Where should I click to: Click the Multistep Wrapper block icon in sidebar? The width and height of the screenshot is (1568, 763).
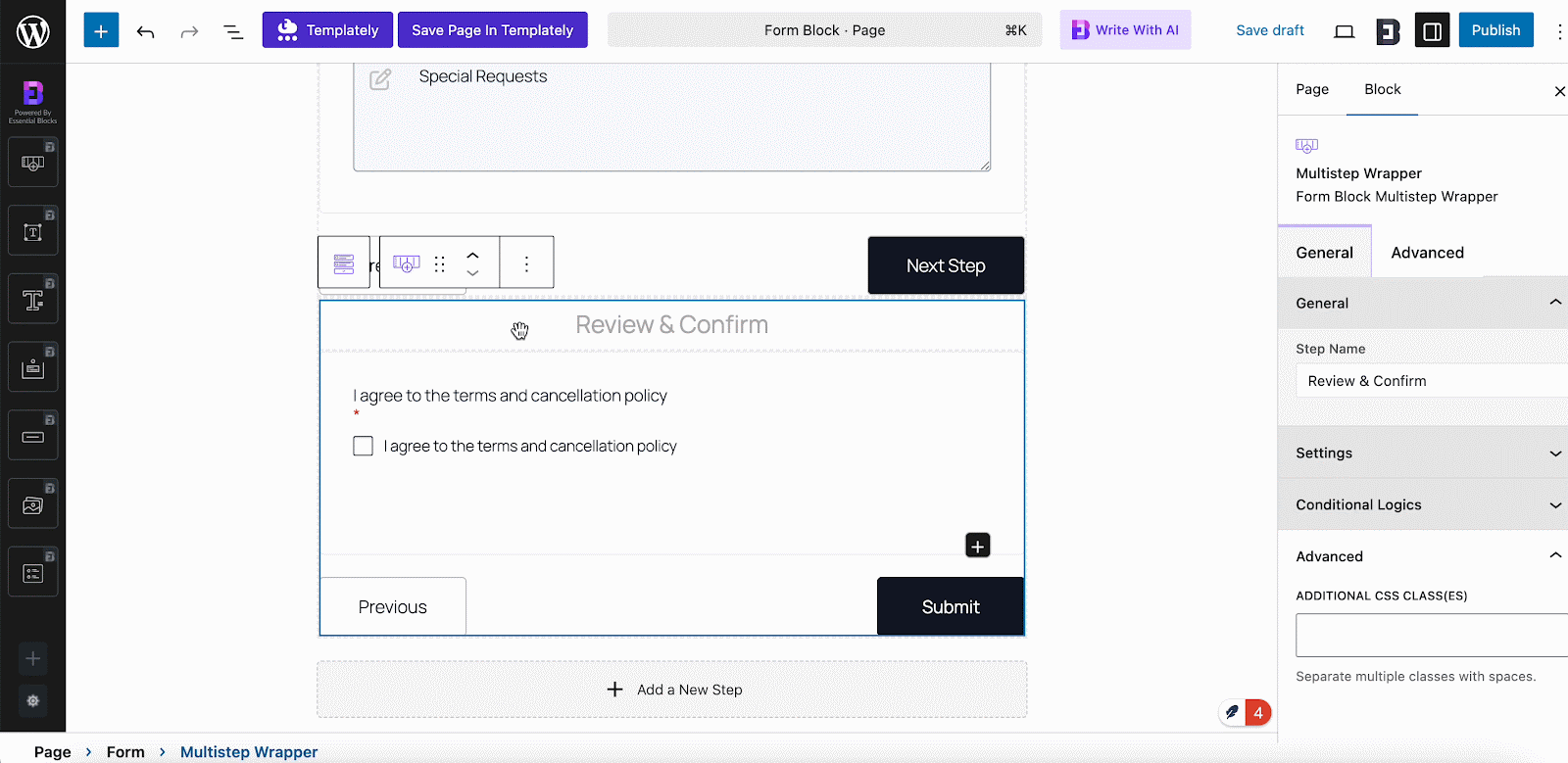[1306, 146]
